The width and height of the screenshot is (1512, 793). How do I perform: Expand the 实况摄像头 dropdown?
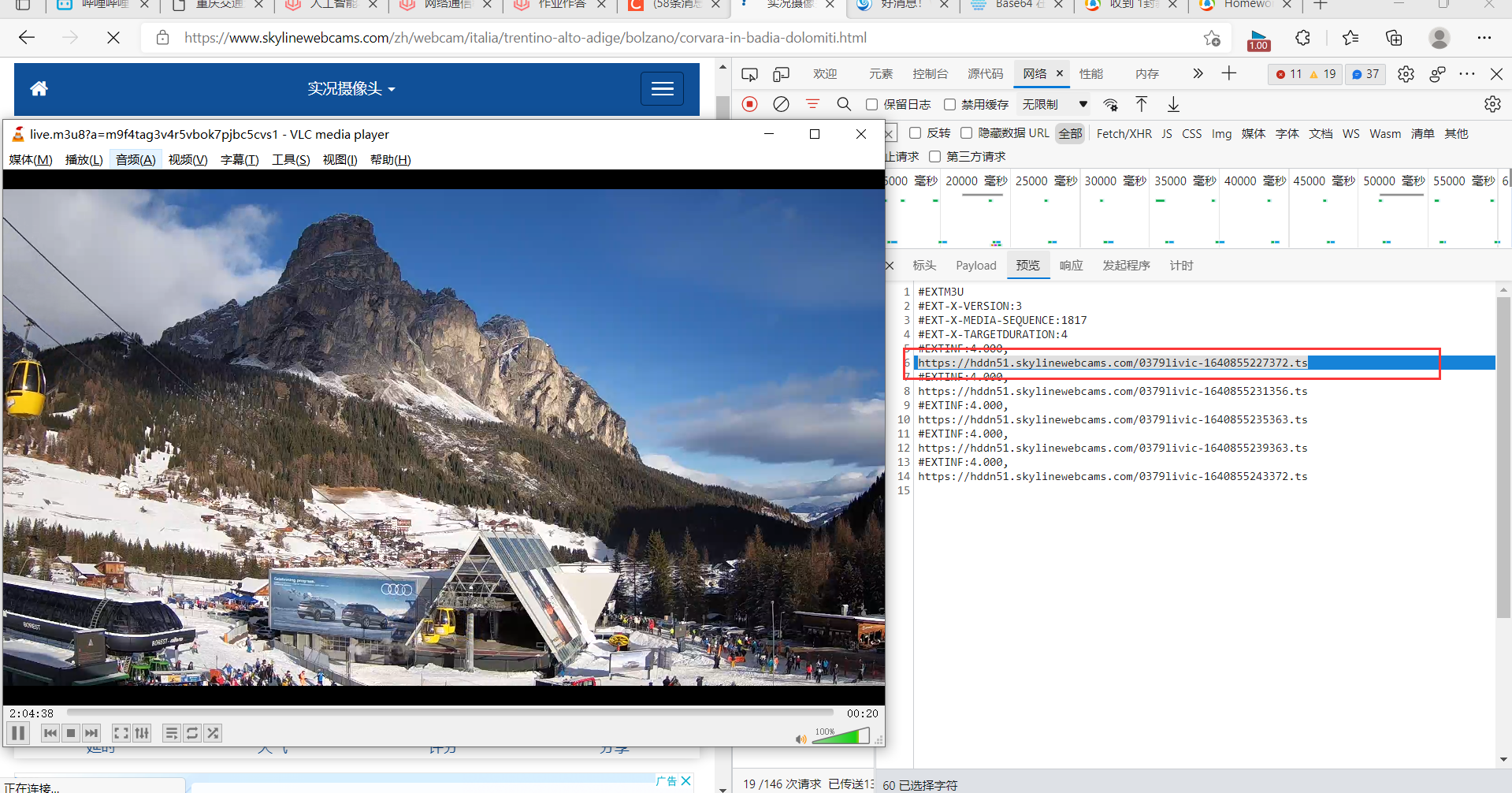coord(351,89)
